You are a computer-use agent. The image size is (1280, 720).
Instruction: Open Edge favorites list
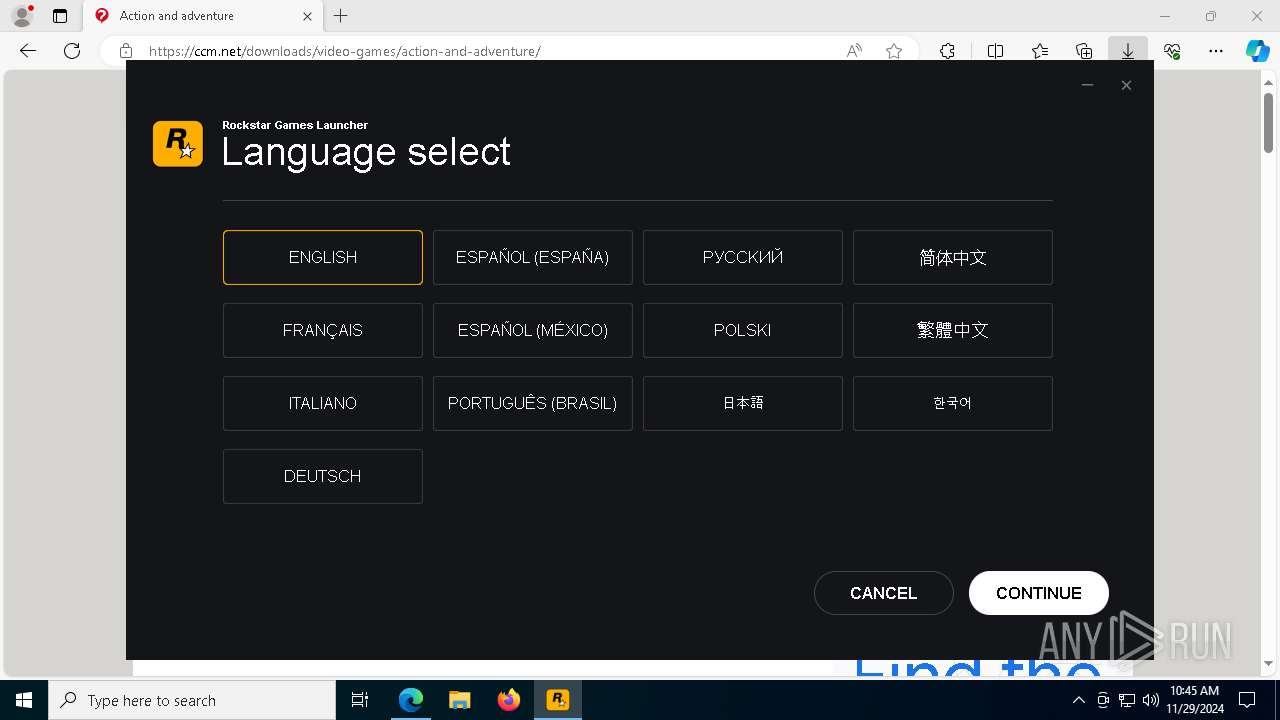coord(1040,51)
